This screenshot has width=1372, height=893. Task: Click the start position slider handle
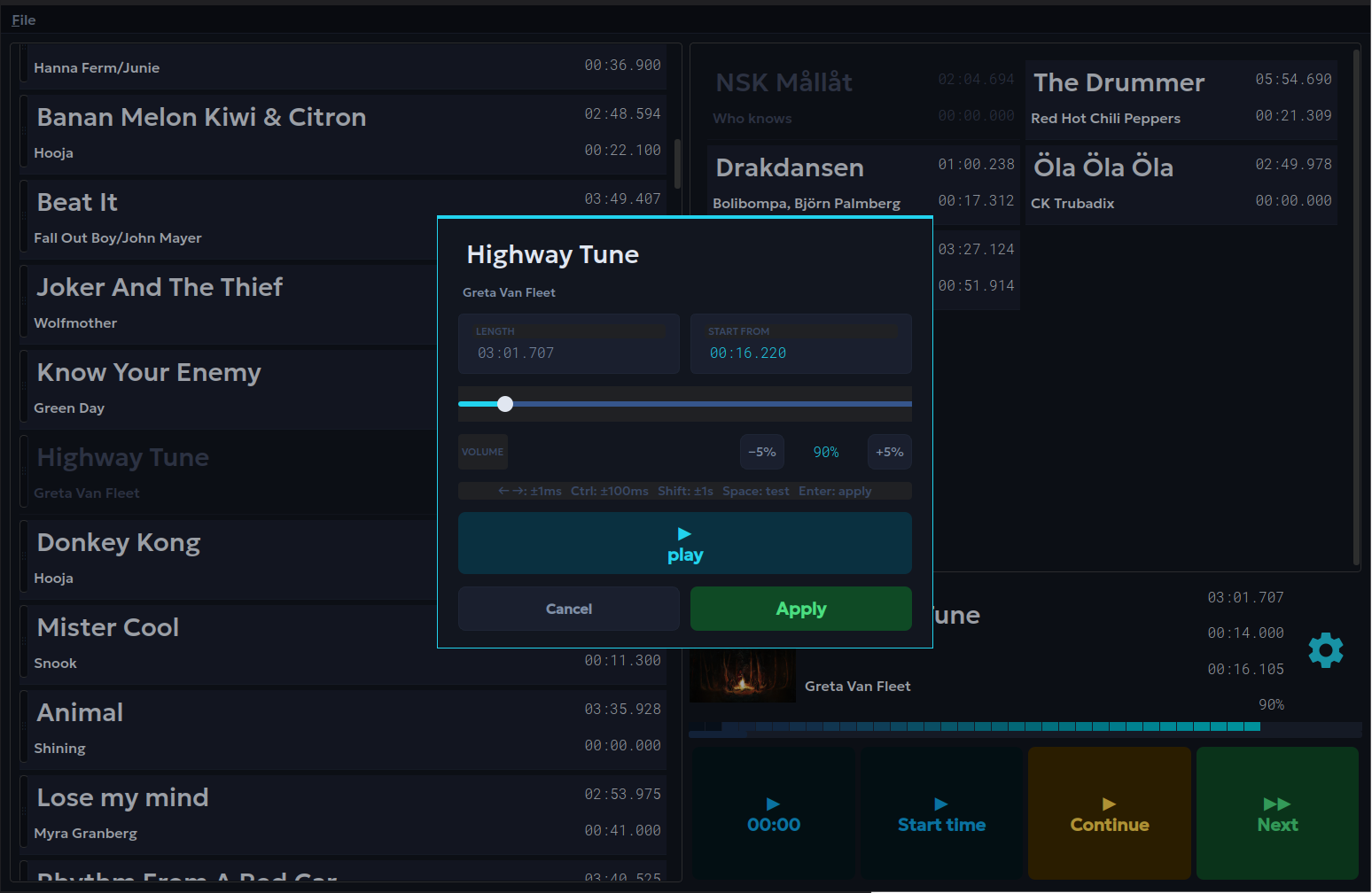tap(505, 404)
